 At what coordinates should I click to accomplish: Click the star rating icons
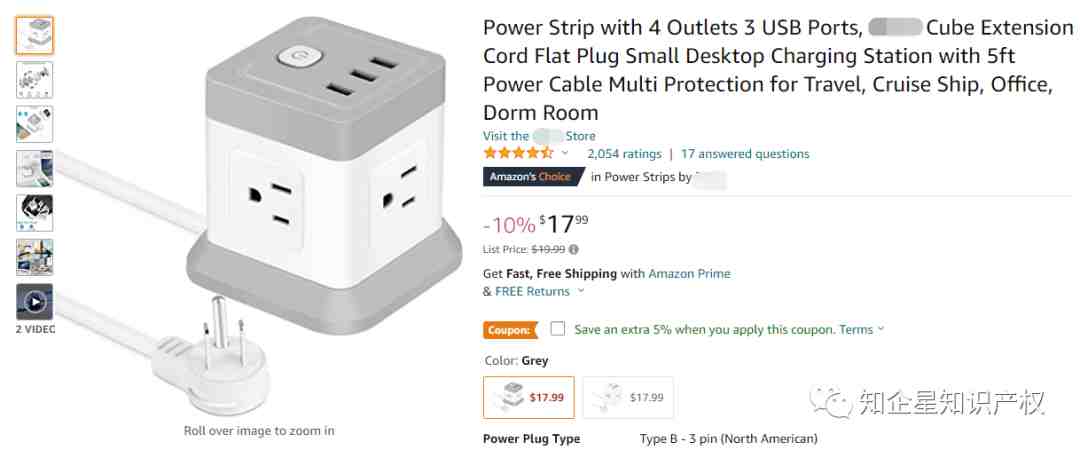pyautogui.click(x=518, y=153)
